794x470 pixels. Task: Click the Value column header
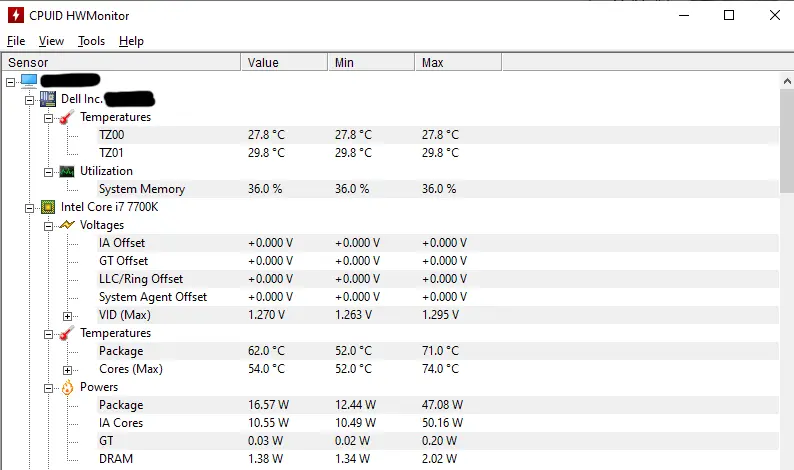click(x=285, y=62)
